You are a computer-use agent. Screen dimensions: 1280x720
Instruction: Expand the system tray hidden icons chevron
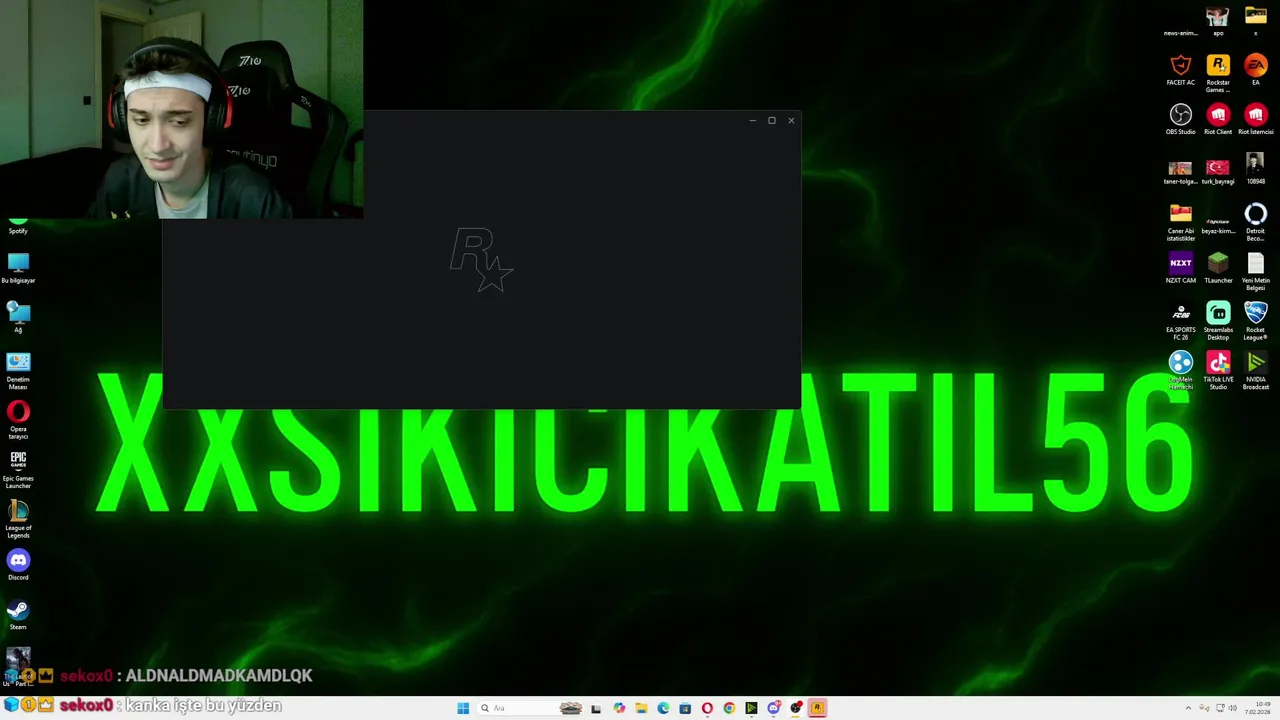tap(1188, 708)
